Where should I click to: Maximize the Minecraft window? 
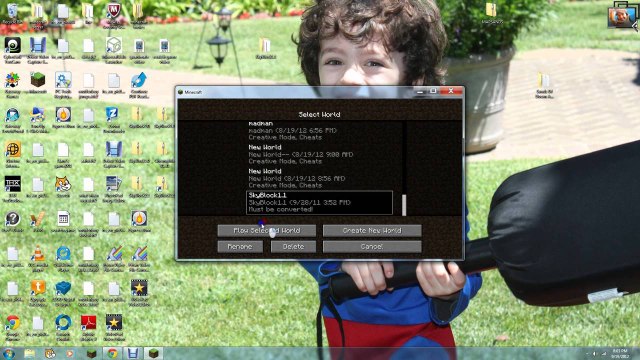(433, 91)
